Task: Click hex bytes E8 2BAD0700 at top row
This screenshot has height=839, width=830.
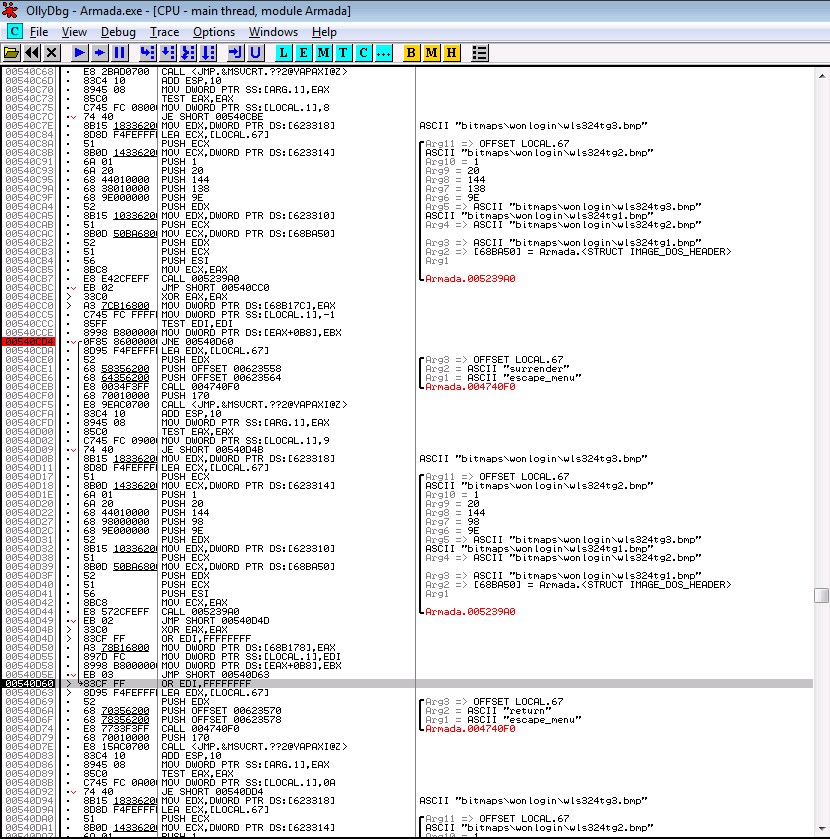Action: (x=116, y=72)
